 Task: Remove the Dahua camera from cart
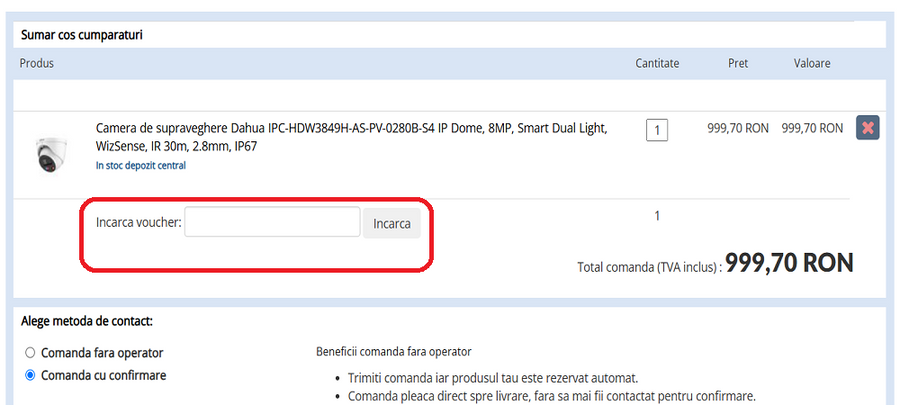(x=867, y=128)
